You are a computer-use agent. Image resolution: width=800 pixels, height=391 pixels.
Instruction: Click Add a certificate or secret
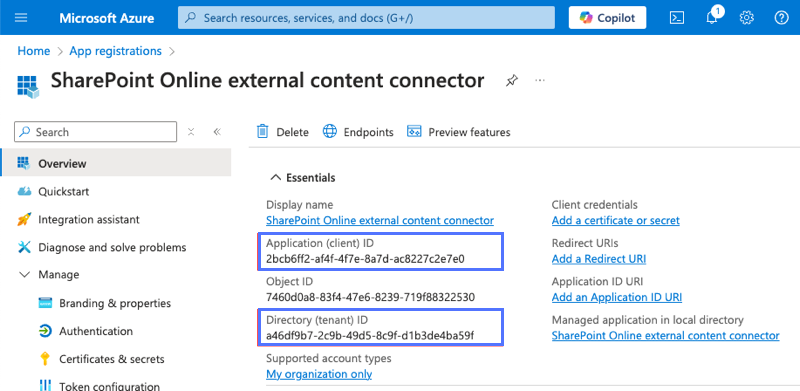616,221
